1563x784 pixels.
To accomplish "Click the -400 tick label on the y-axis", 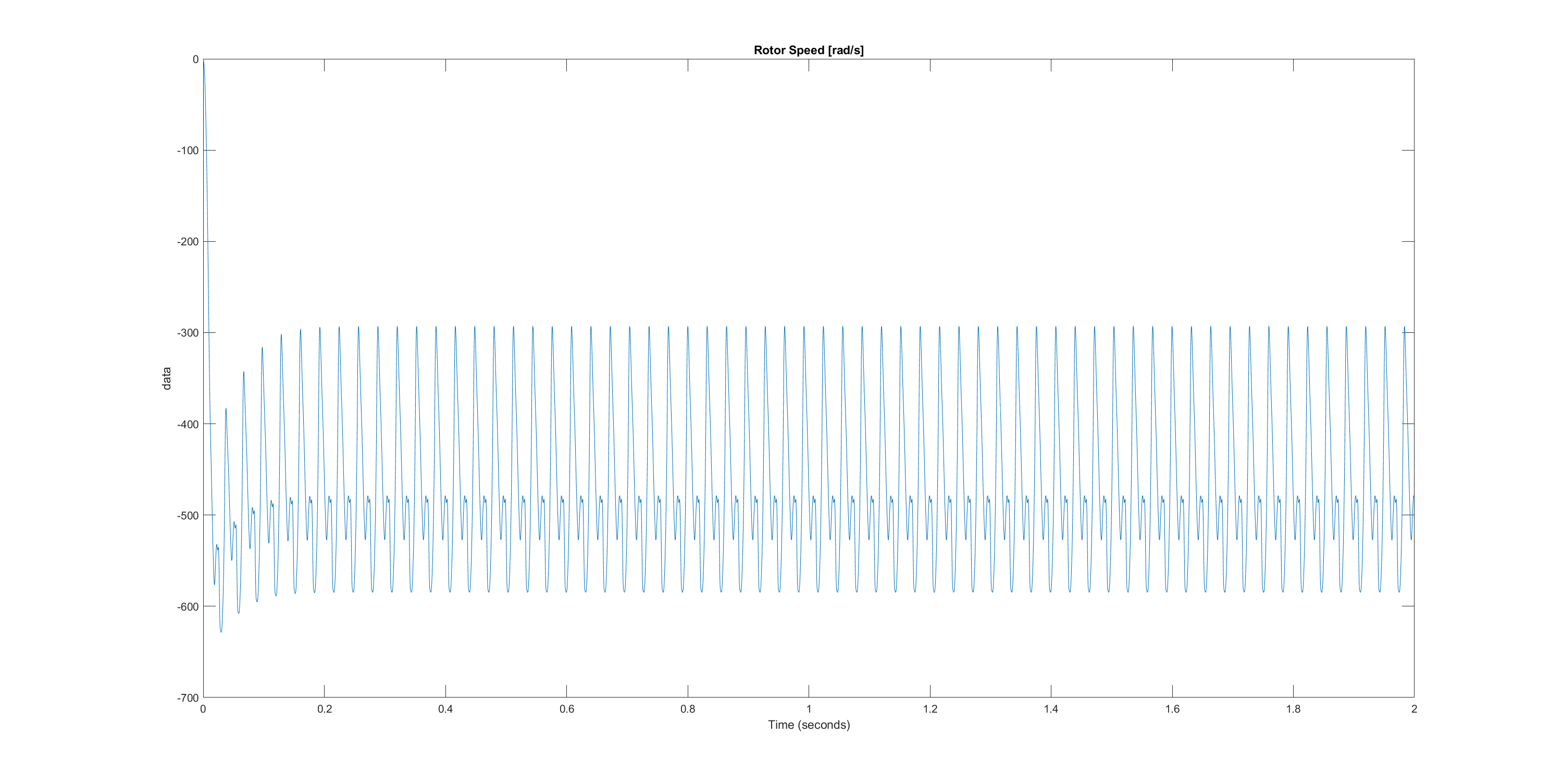I will (x=188, y=424).
